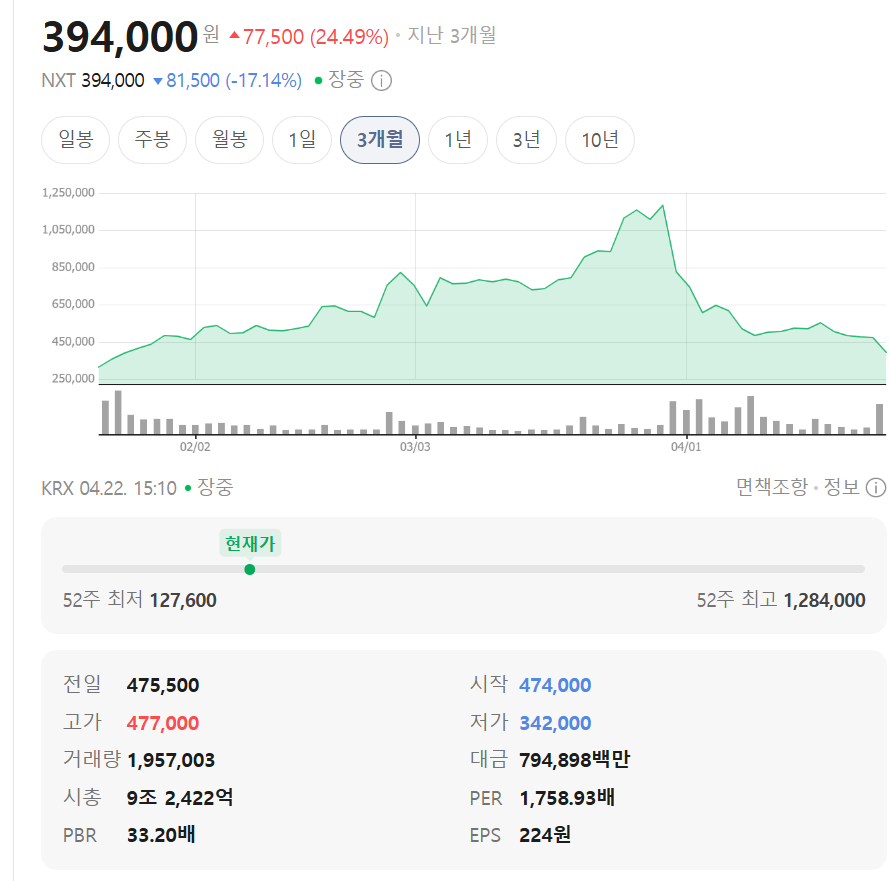Click the 450,000 y-axis label
The height and width of the screenshot is (881, 890).
73,342
